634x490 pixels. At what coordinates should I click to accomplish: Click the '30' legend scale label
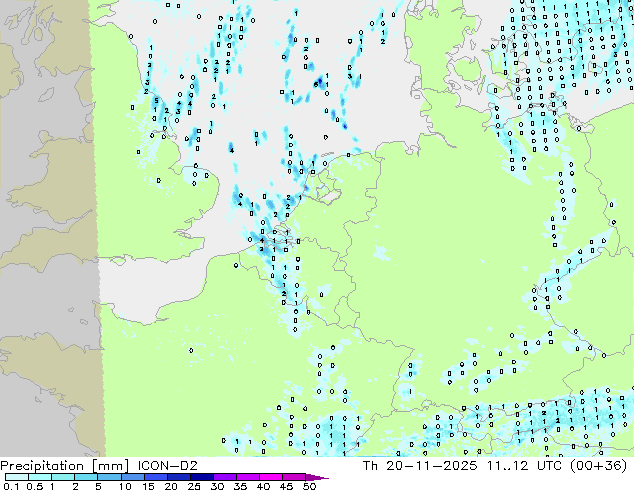click(217, 486)
